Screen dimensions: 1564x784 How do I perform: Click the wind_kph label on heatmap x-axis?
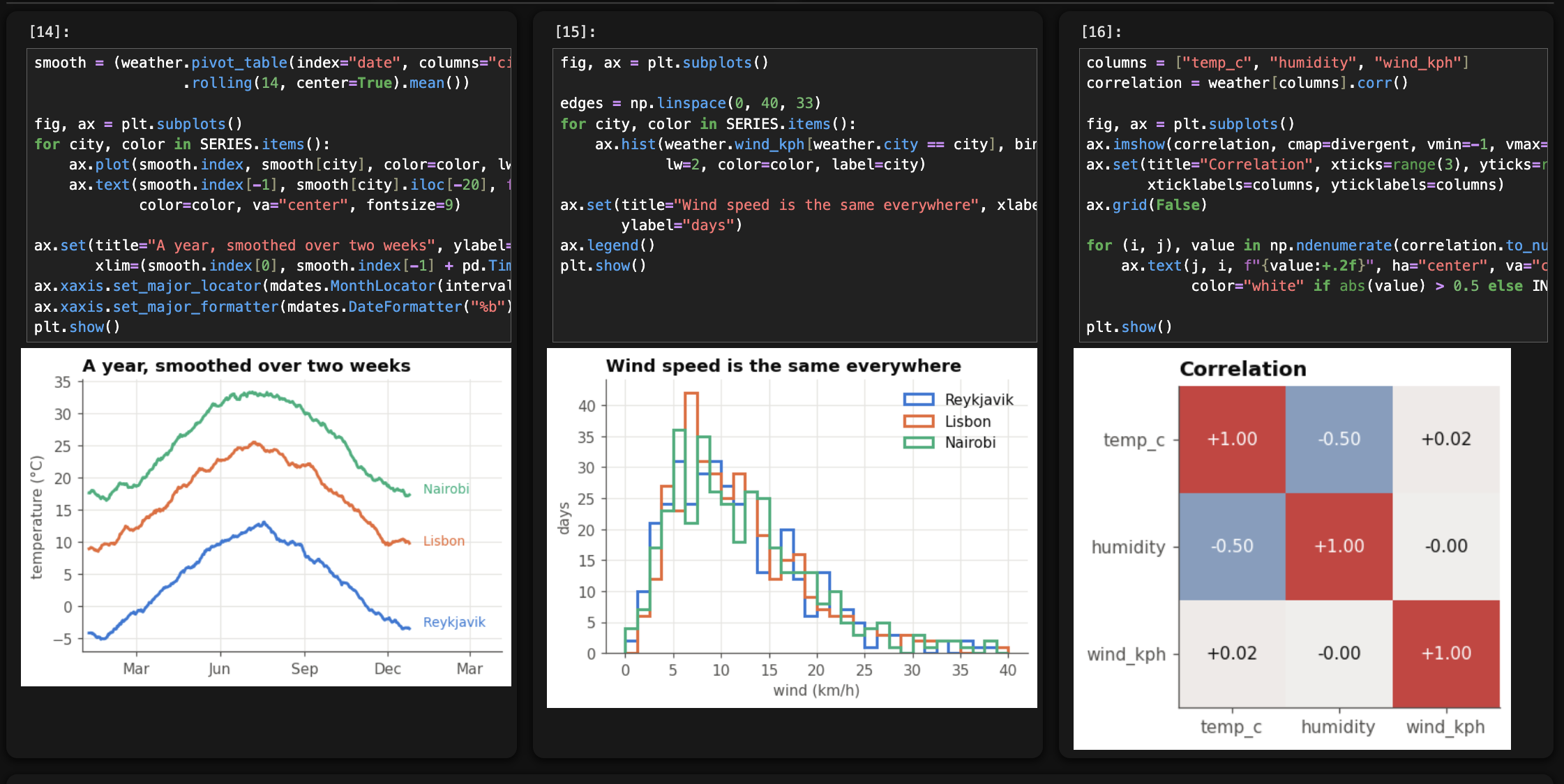(1445, 727)
